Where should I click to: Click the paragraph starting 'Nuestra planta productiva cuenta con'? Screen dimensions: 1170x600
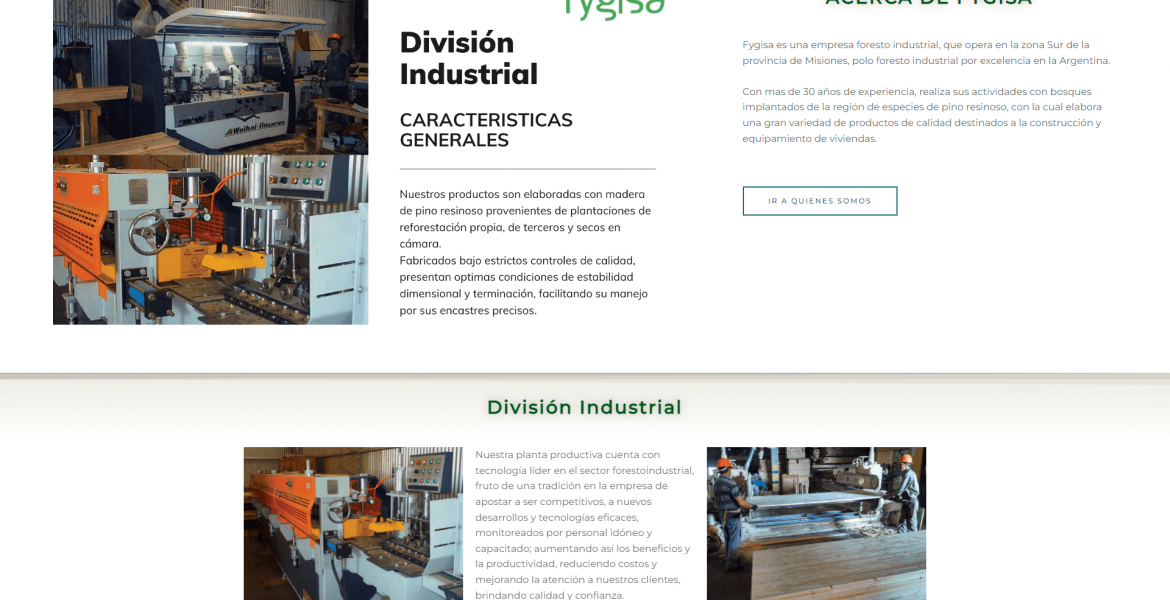click(x=584, y=525)
